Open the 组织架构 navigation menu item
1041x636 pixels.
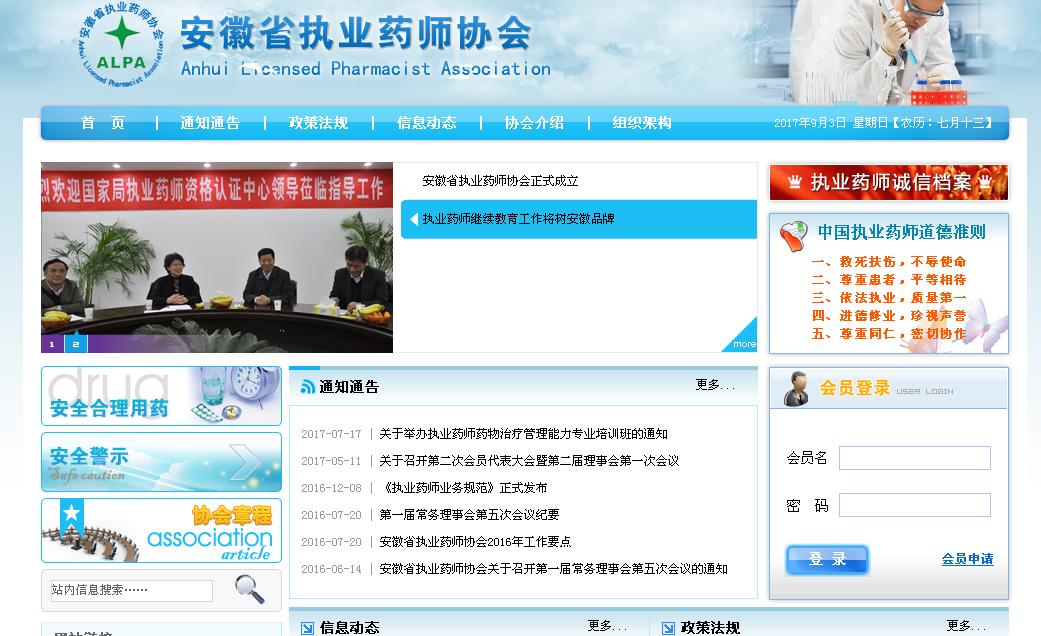coord(642,123)
